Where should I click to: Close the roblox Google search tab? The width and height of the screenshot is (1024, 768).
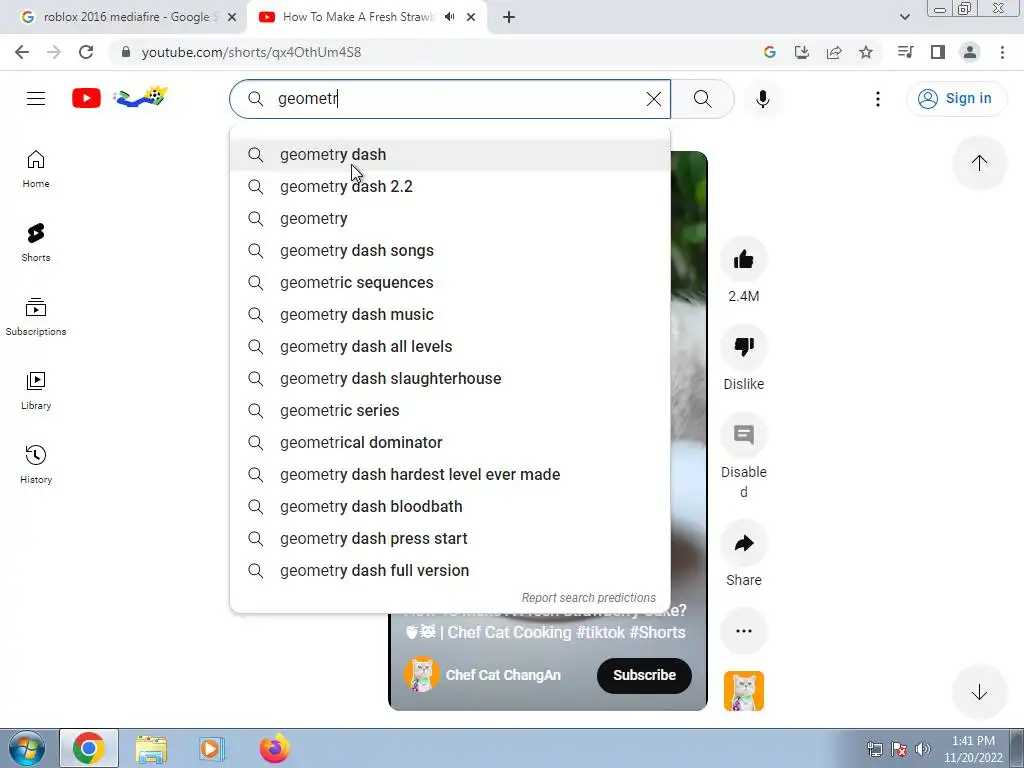(231, 17)
